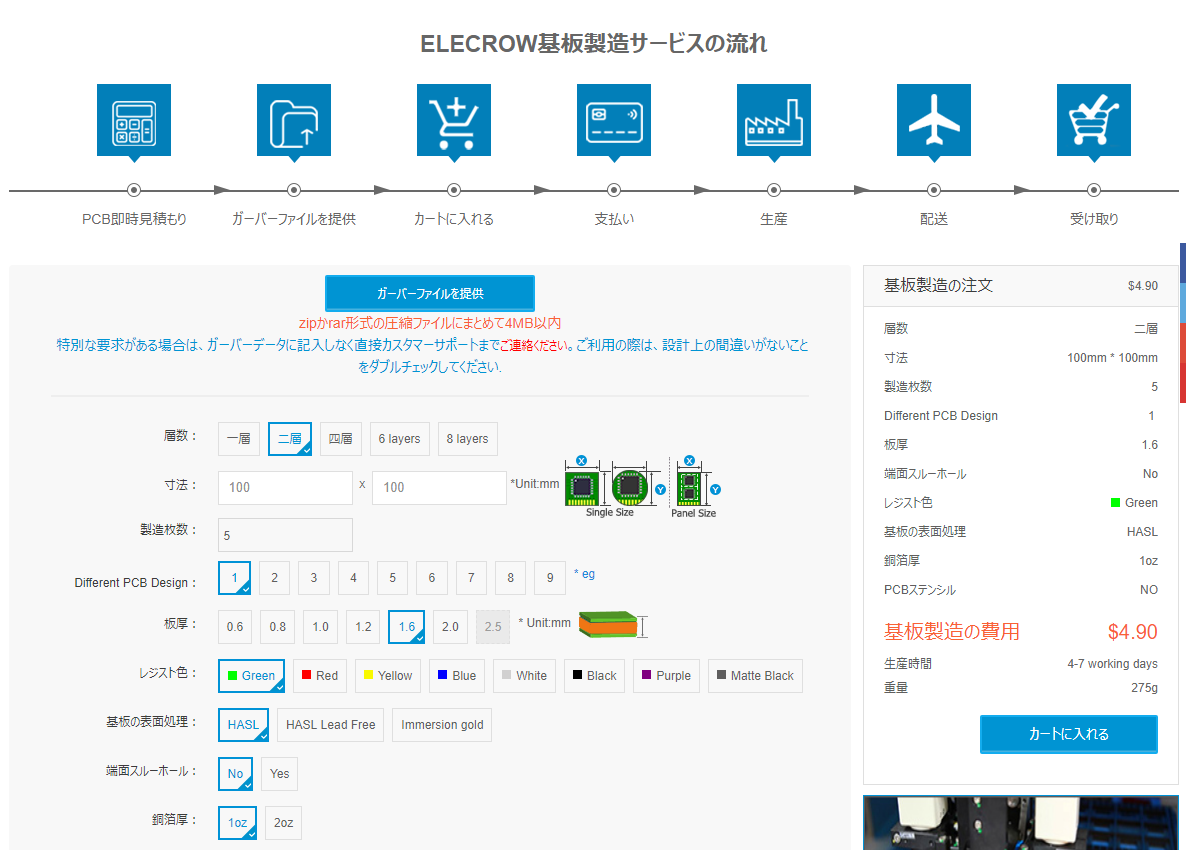Select 一層 single layer option
Image resolution: width=1186 pixels, height=850 pixels.
click(x=239, y=439)
